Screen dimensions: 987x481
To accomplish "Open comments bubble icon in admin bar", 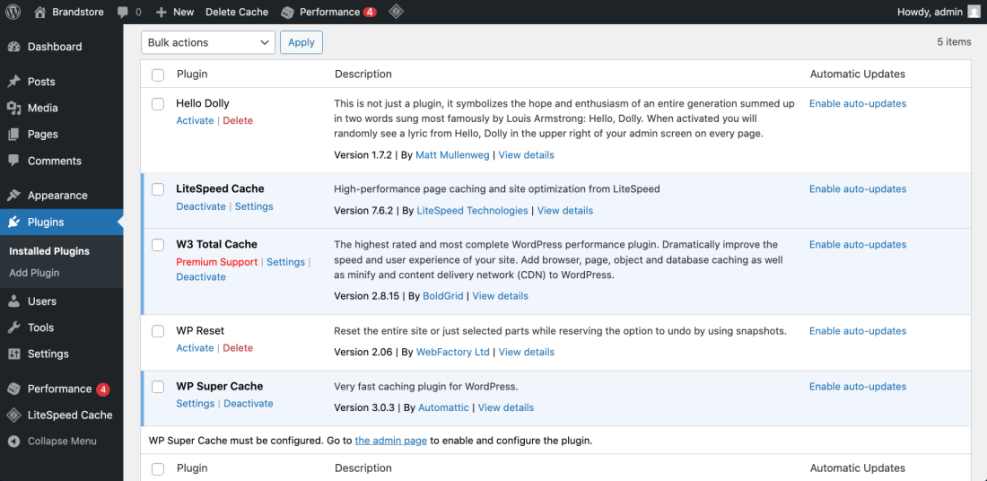I will [x=123, y=12].
